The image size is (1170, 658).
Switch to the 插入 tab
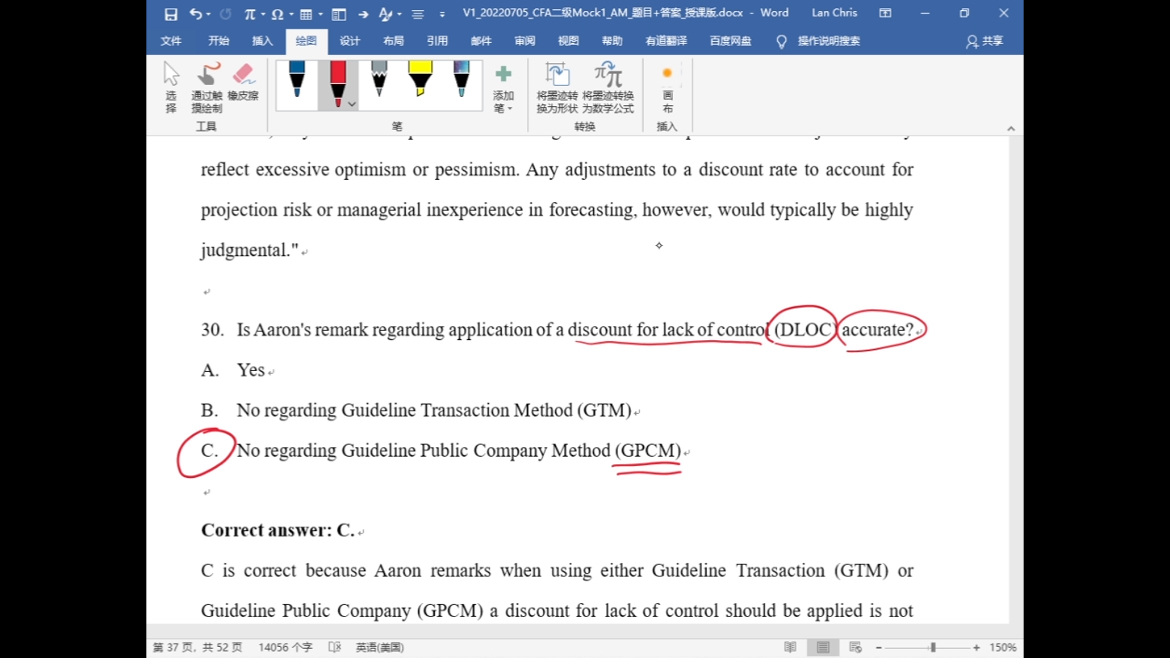262,41
